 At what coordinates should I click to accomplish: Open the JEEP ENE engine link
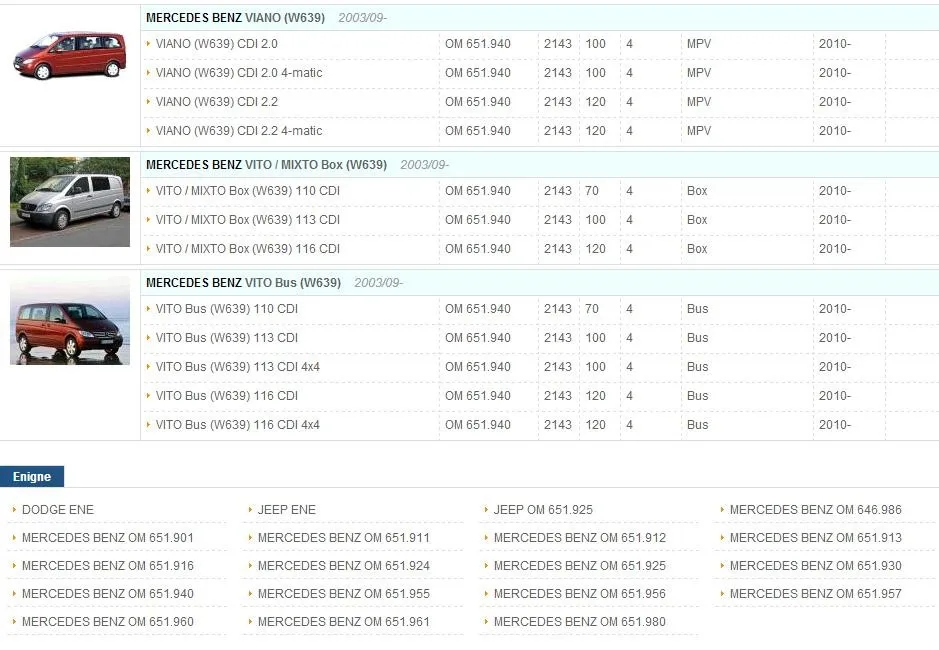click(287, 510)
